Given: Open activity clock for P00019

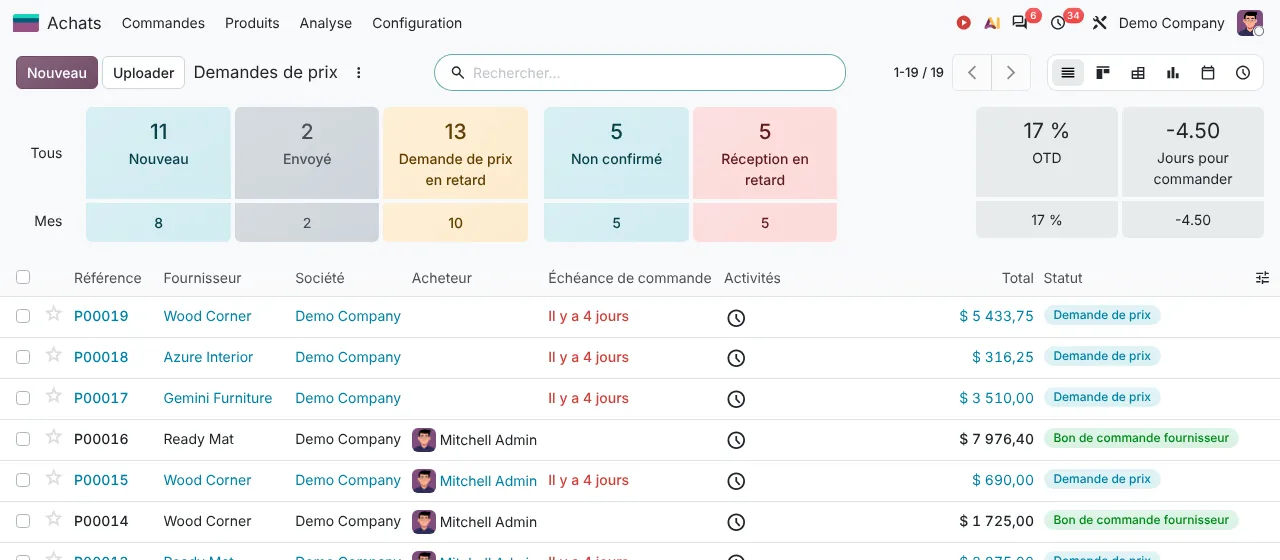Looking at the screenshot, I should point(736,318).
